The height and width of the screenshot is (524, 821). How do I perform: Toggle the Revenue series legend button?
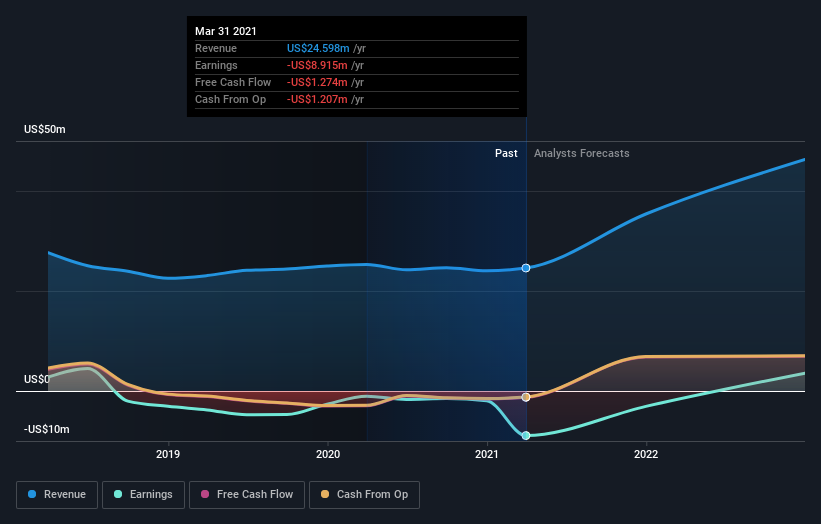click(57, 495)
